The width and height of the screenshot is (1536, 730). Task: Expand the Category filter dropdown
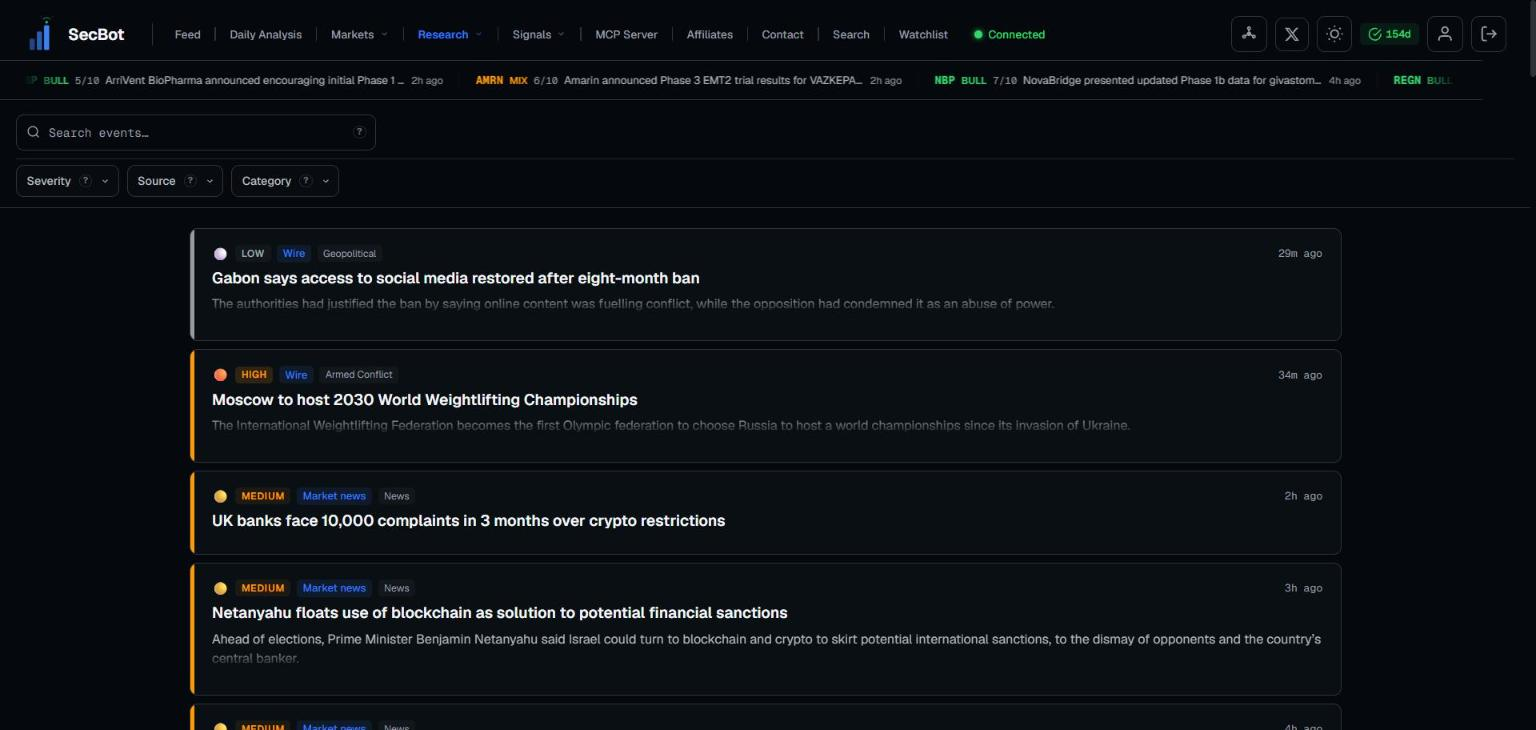coord(285,181)
